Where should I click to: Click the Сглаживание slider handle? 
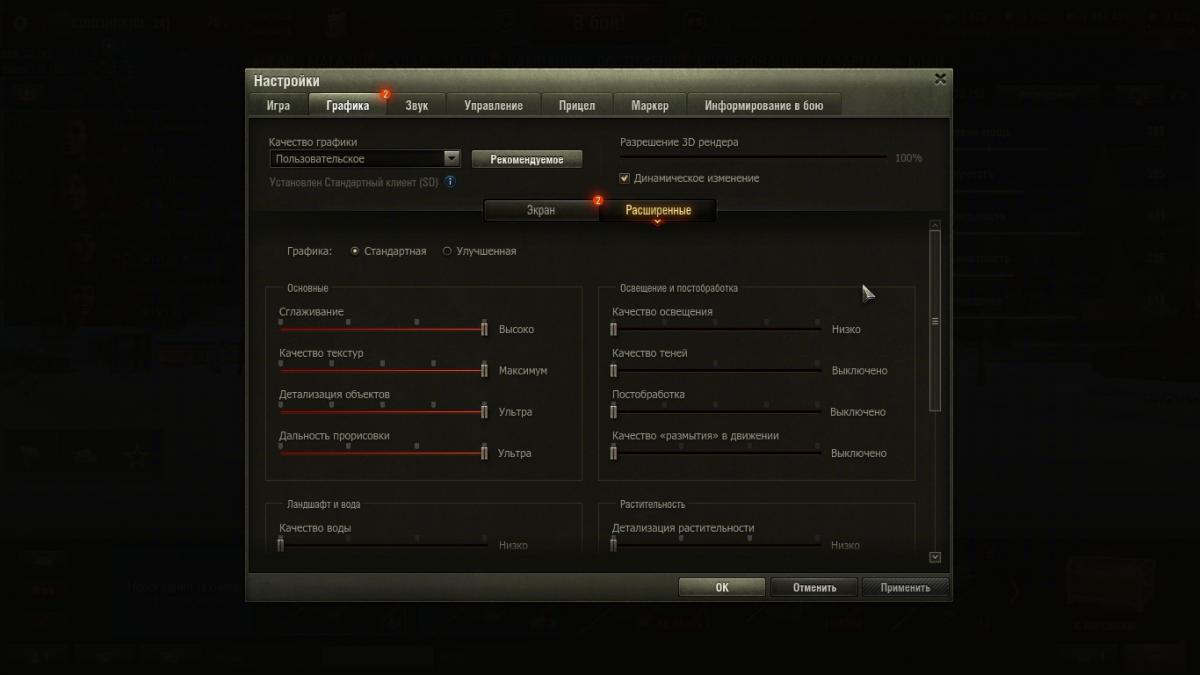click(x=484, y=328)
